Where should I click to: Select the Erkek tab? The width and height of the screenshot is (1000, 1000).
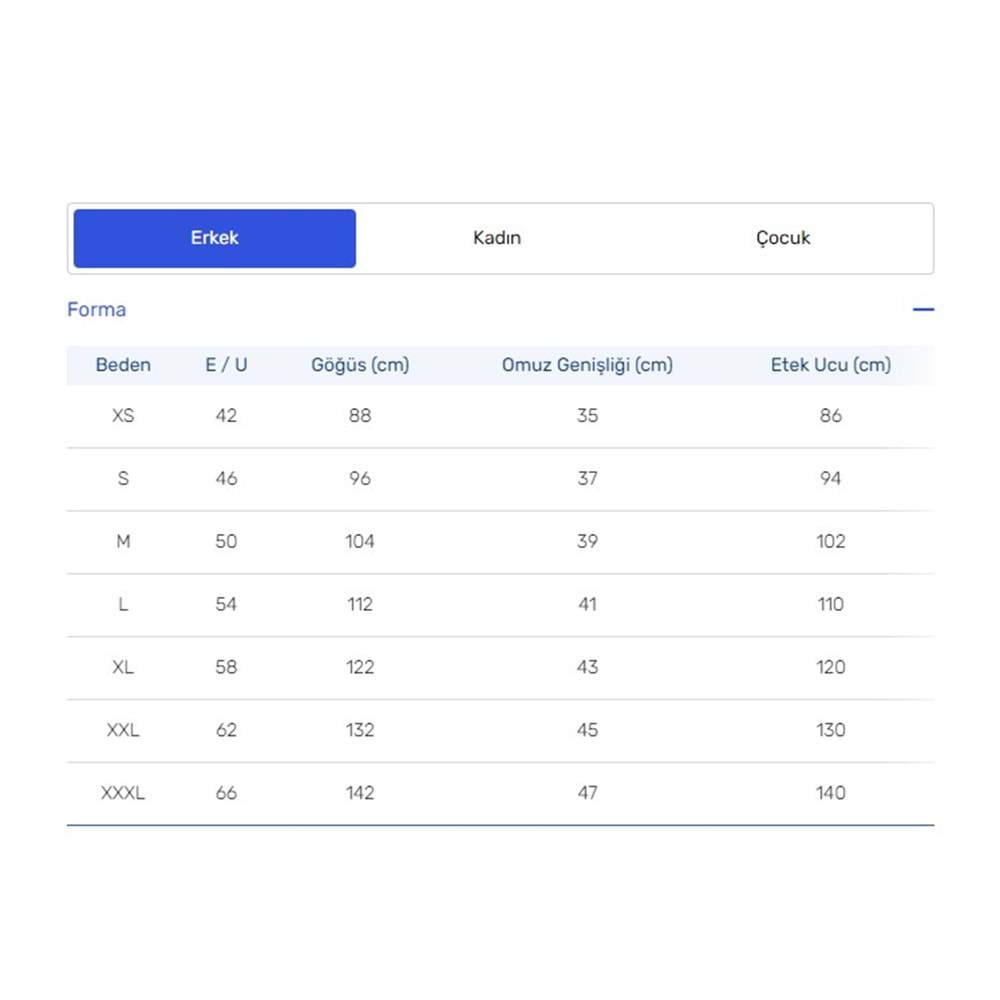[215, 238]
